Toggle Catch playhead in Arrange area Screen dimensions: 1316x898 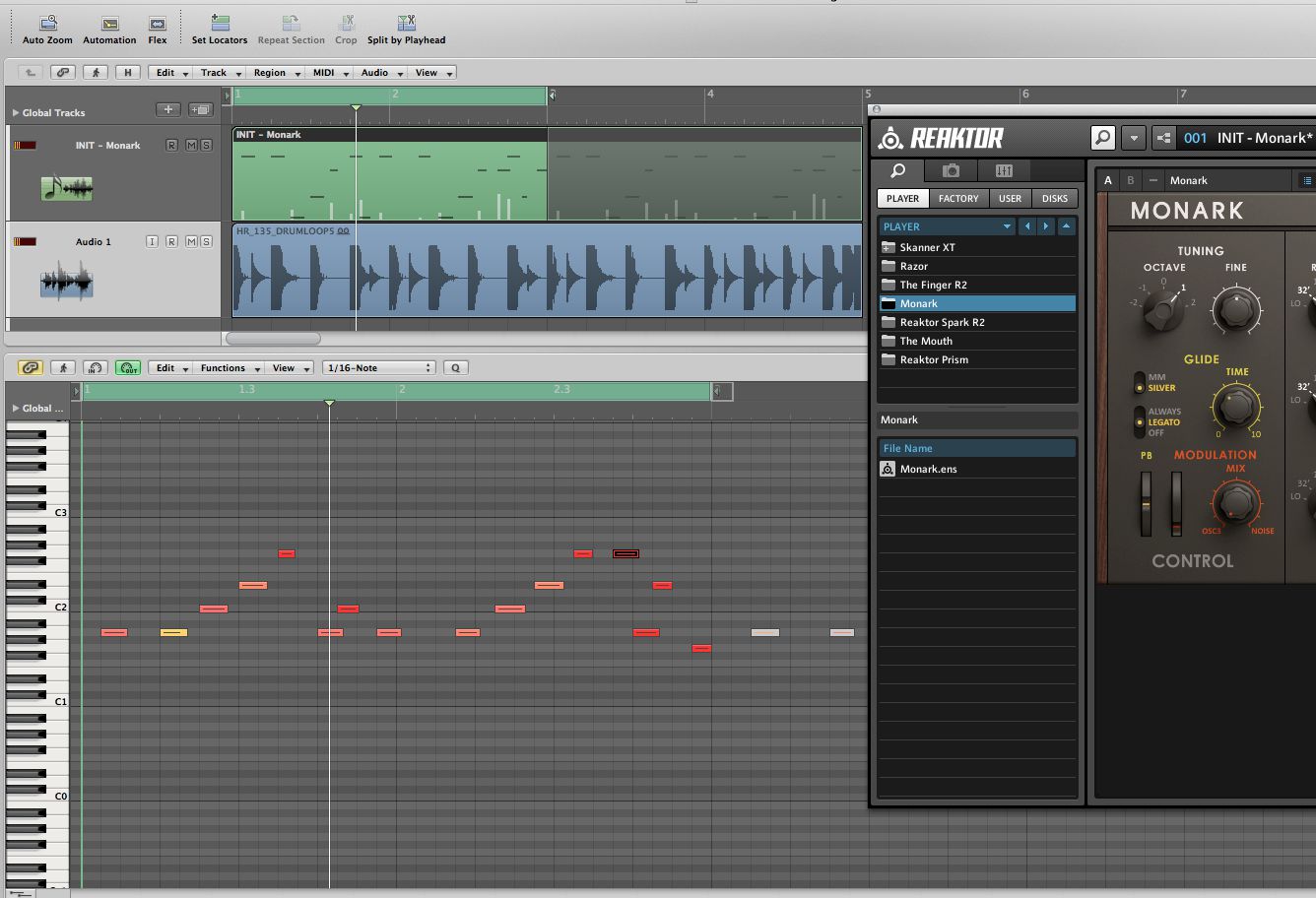pyautogui.click(x=96, y=72)
